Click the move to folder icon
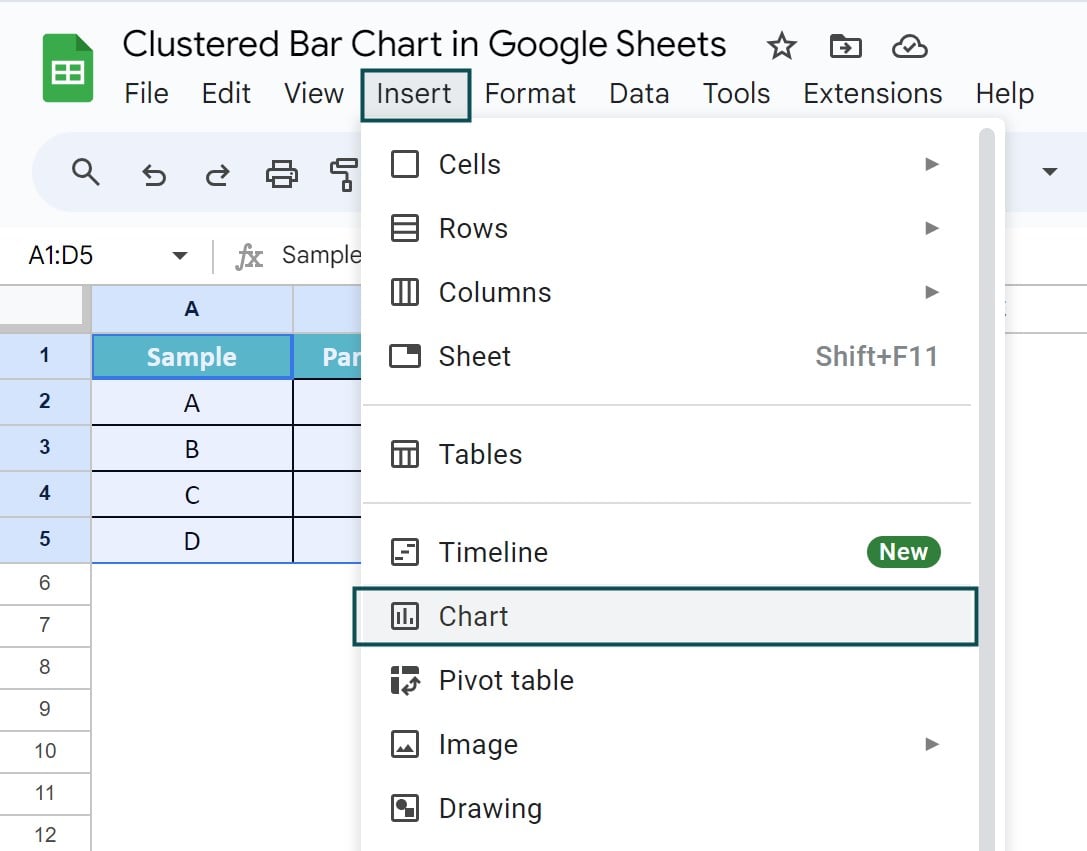This screenshot has width=1087, height=851. click(846, 46)
